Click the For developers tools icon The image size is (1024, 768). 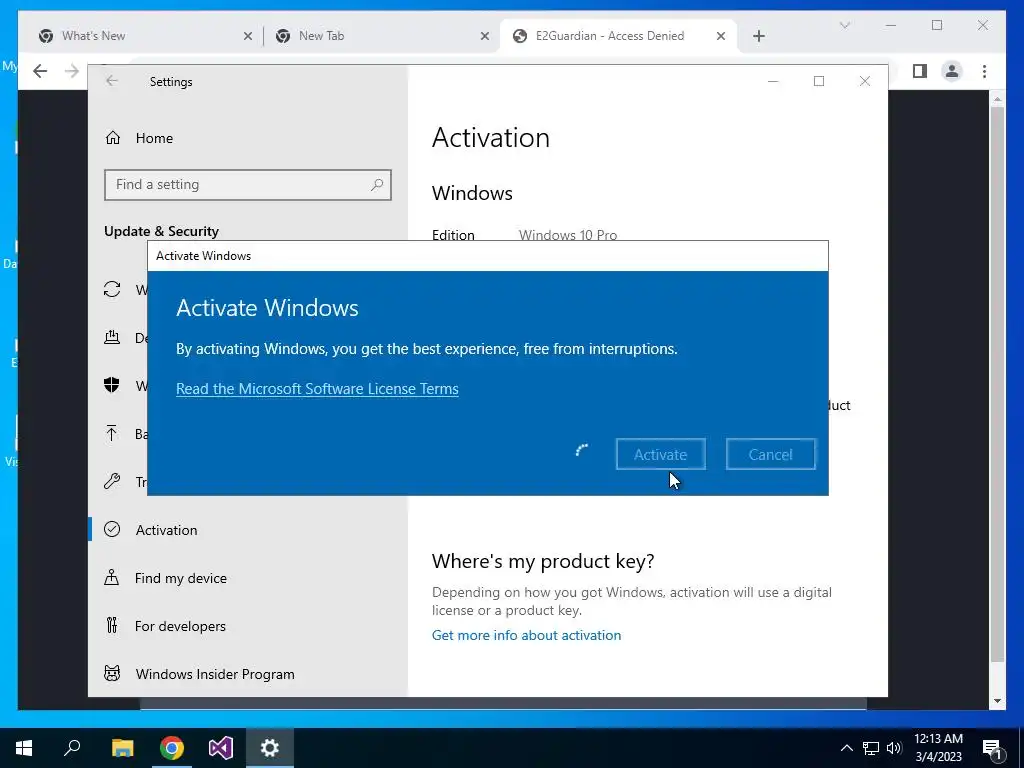pos(112,626)
